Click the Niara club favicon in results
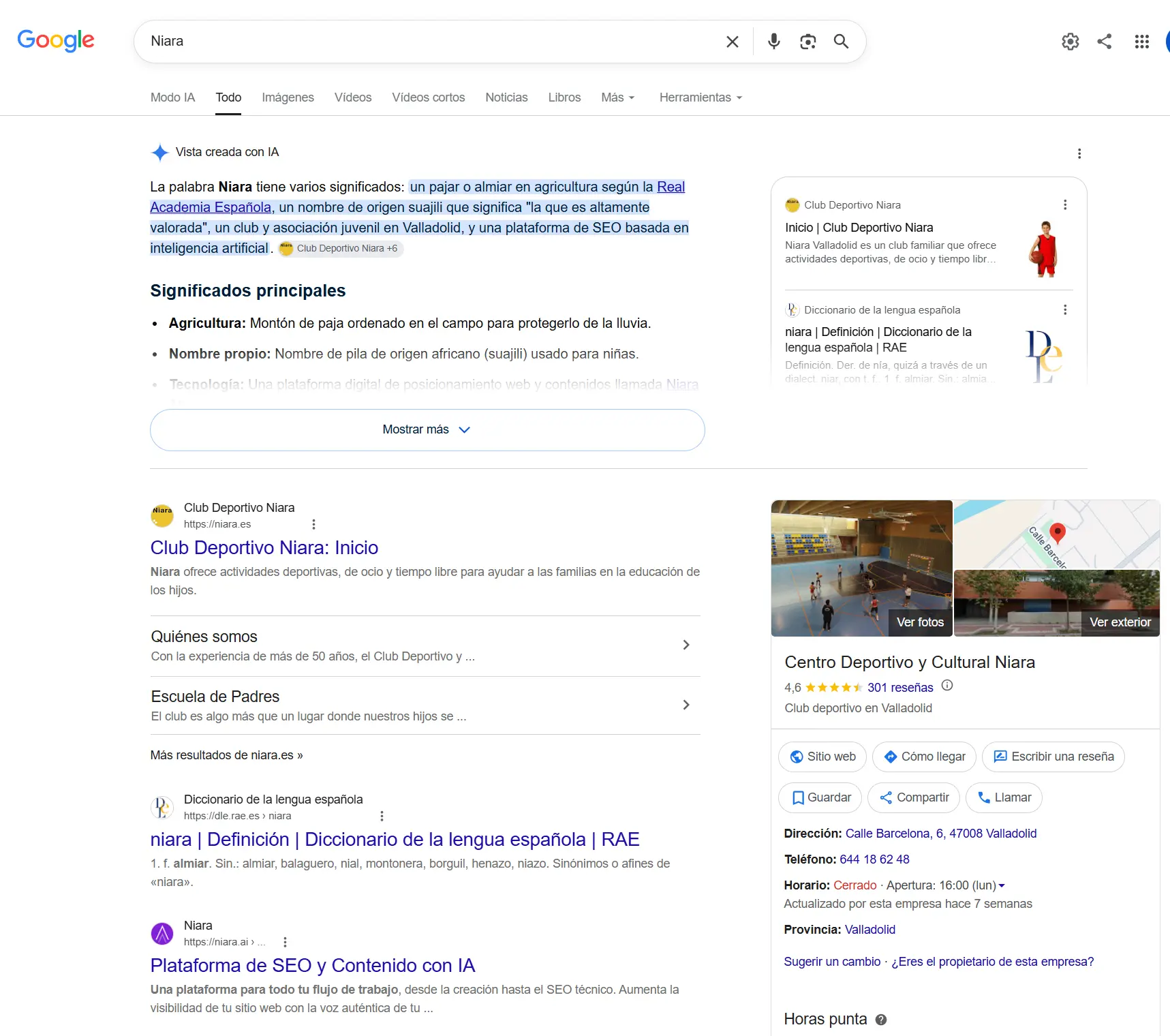1170x1036 pixels. tap(162, 516)
